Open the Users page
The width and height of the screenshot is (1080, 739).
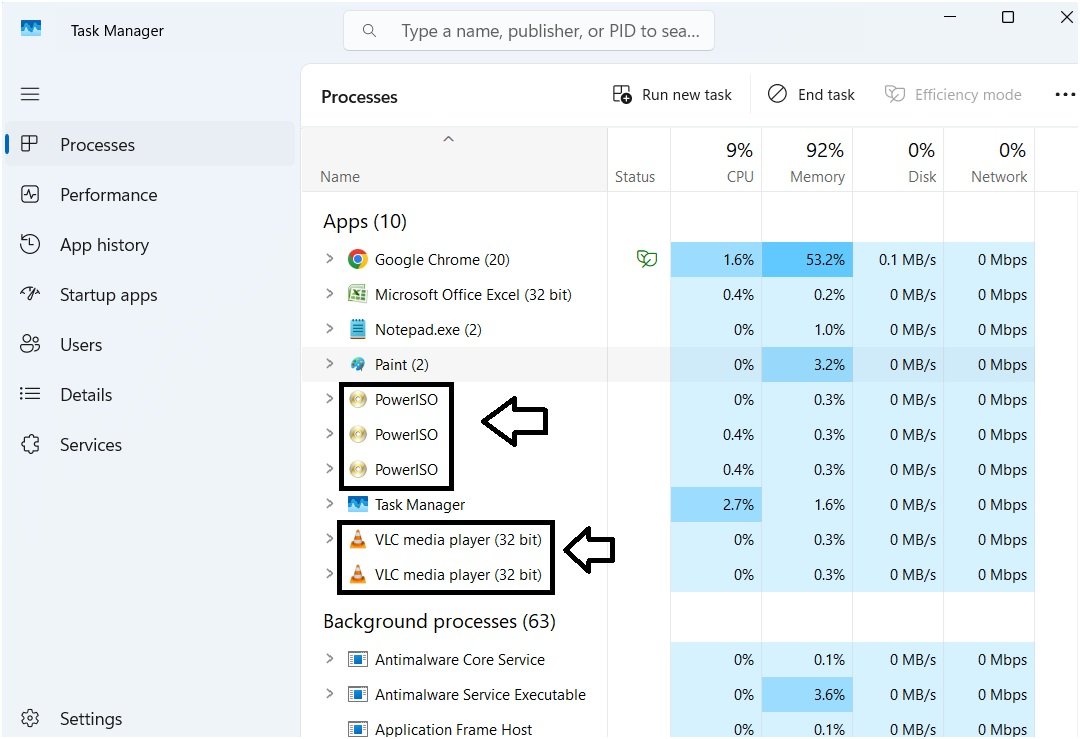150,344
